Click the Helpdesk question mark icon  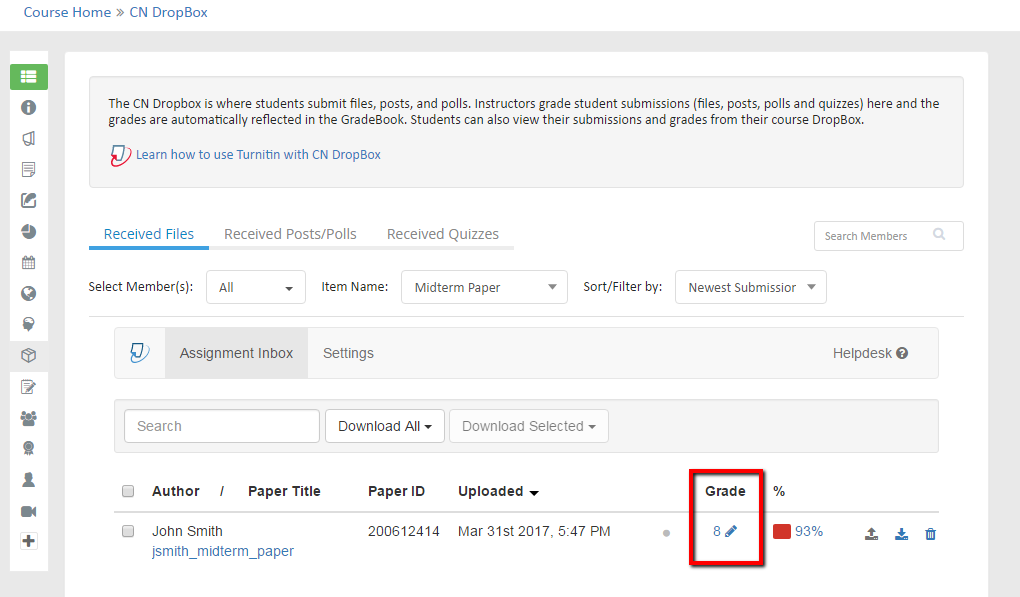902,353
